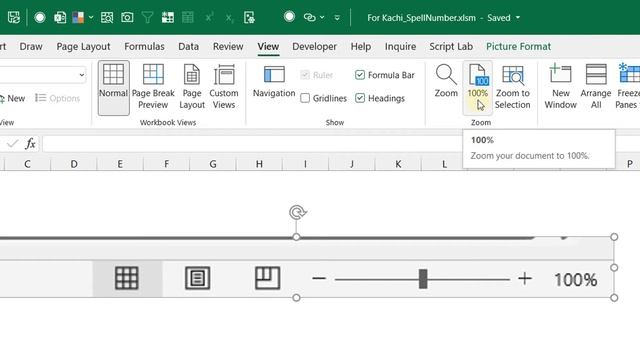Image resolution: width=640 pixels, height=360 pixels.
Task: Click the Page Break Preview icon in the picture
Action: [267, 278]
